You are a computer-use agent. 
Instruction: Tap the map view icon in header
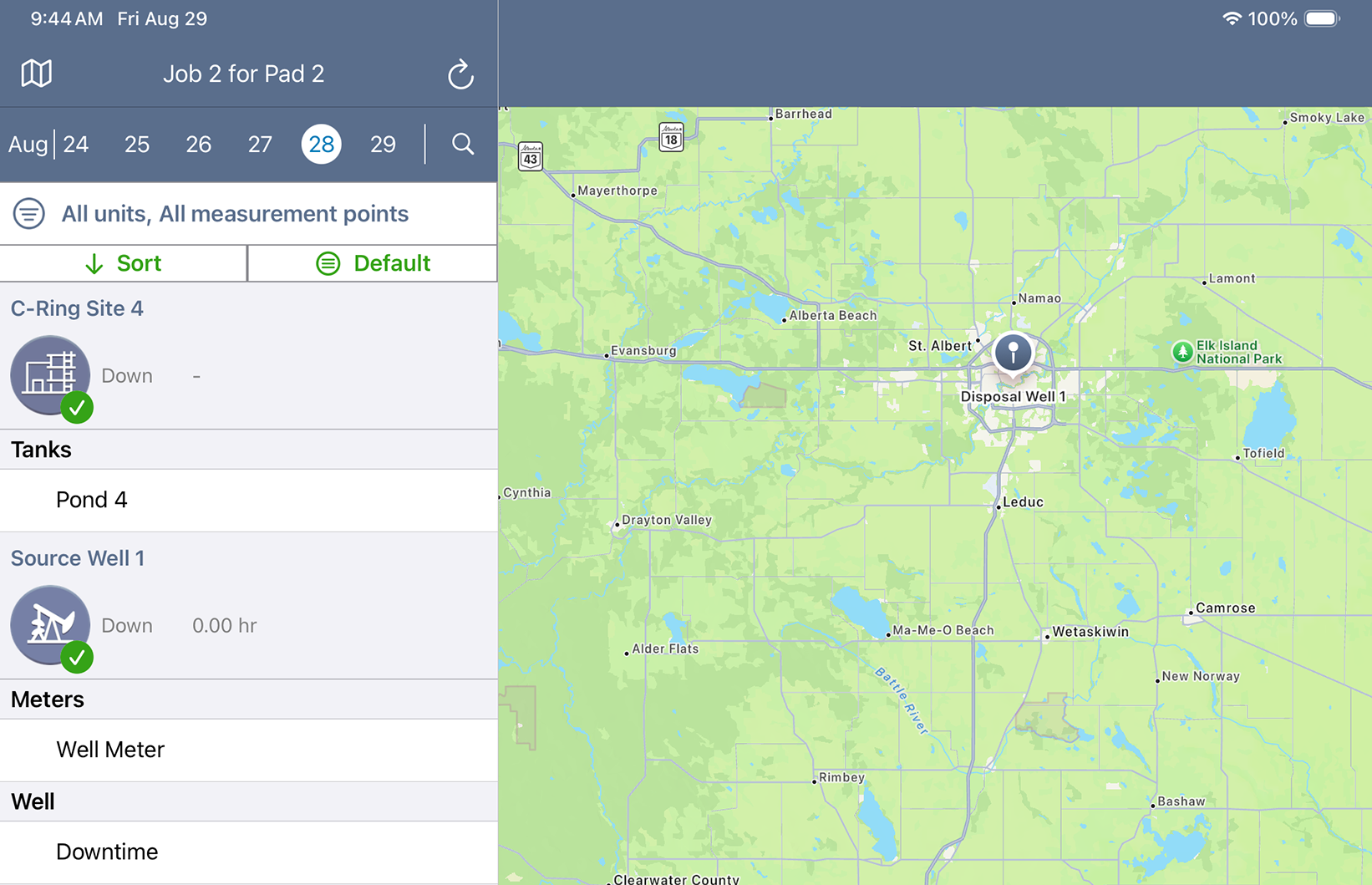tap(36, 74)
